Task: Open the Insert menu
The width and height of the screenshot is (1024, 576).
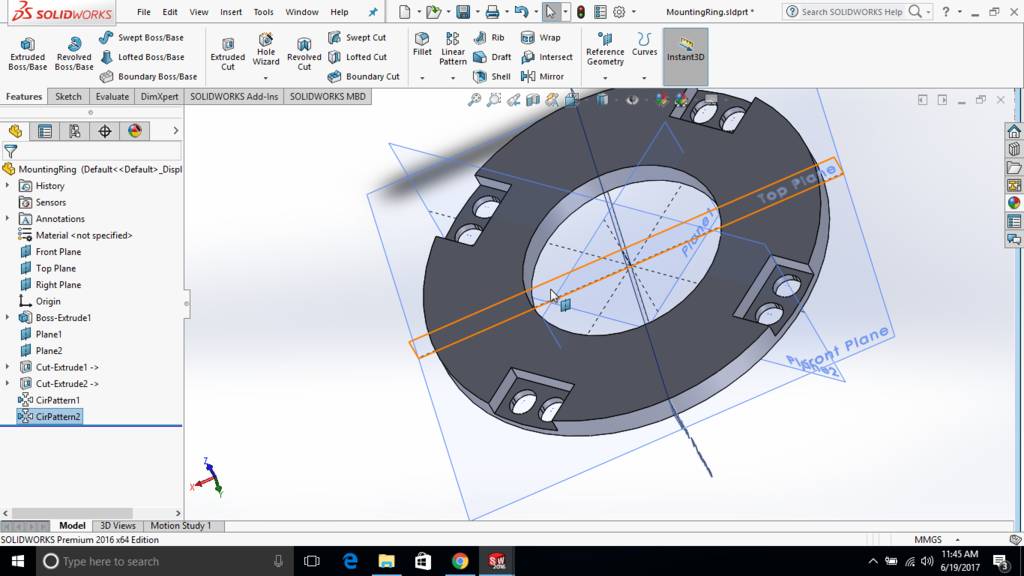Action: 231,12
